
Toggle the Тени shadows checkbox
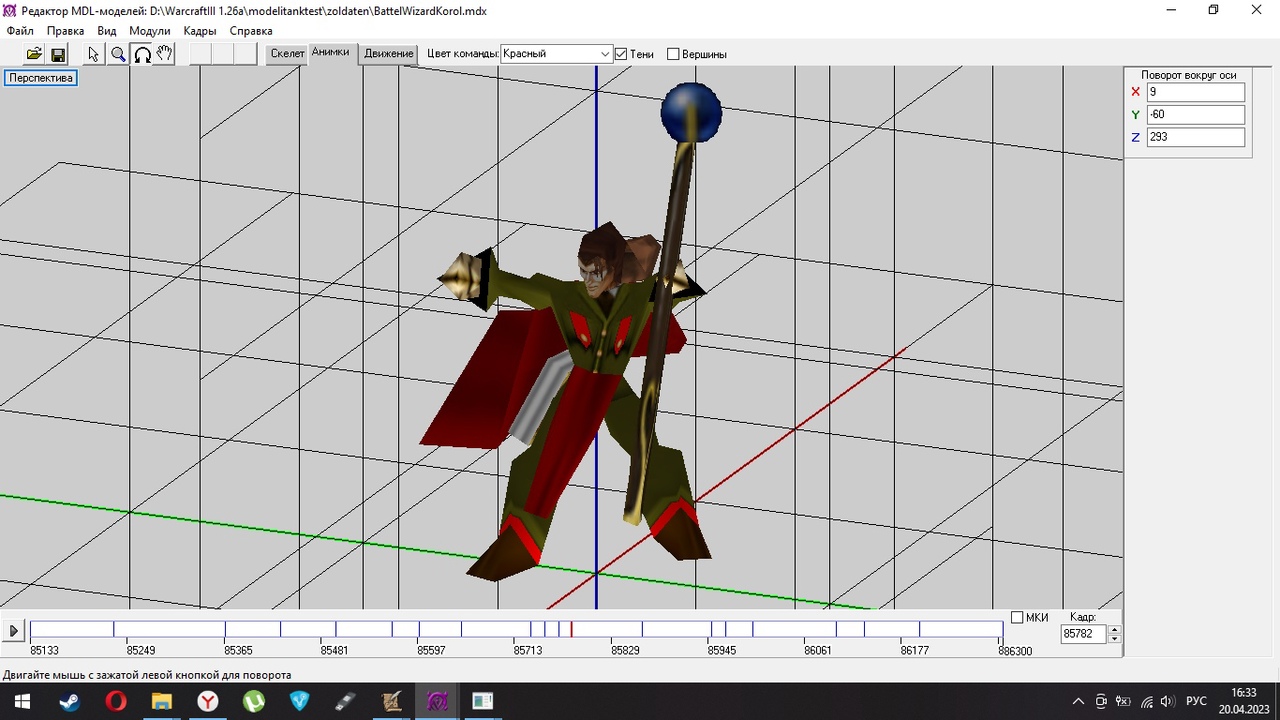(621, 54)
